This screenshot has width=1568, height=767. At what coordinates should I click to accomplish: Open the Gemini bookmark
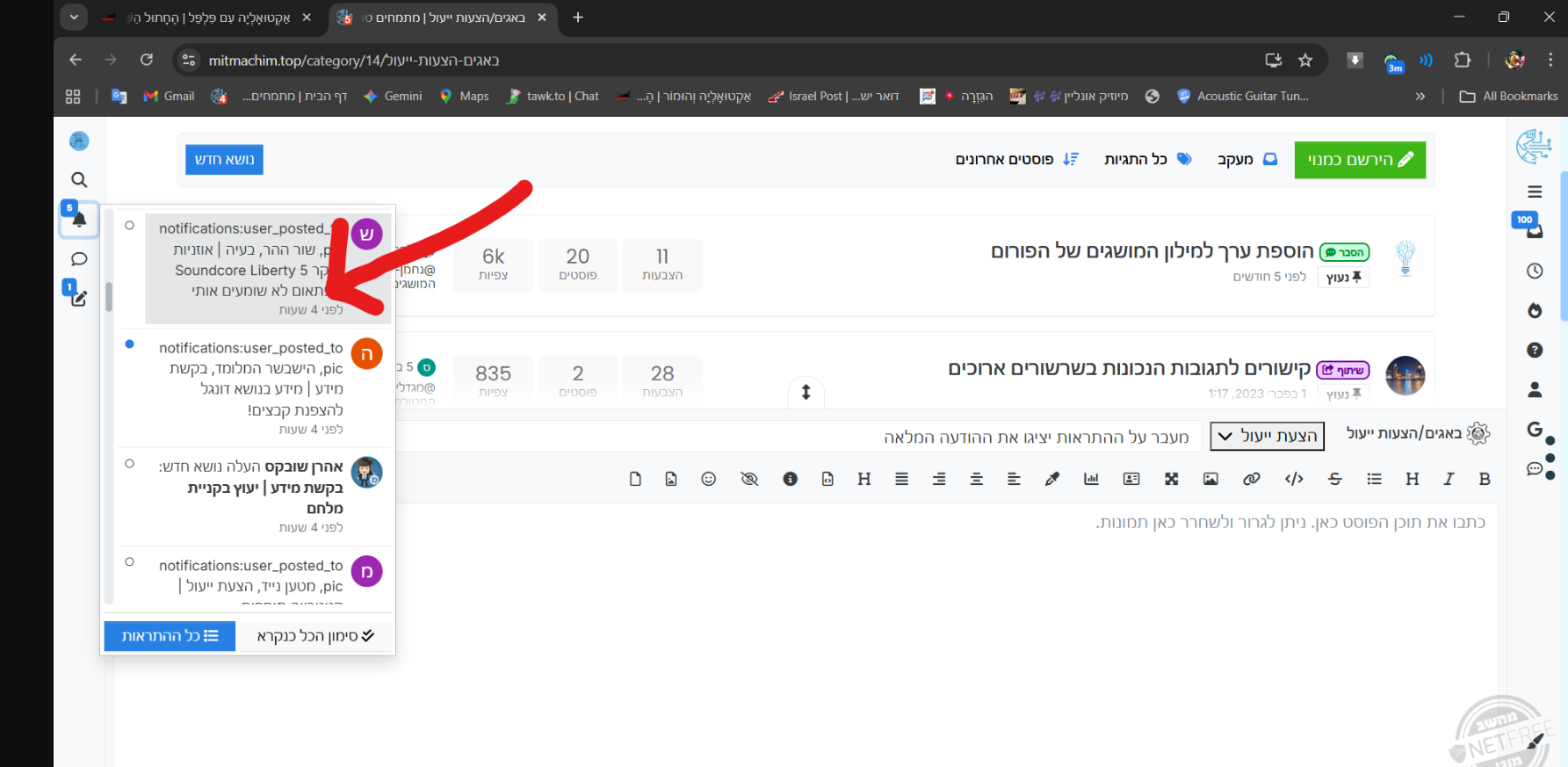tap(393, 97)
